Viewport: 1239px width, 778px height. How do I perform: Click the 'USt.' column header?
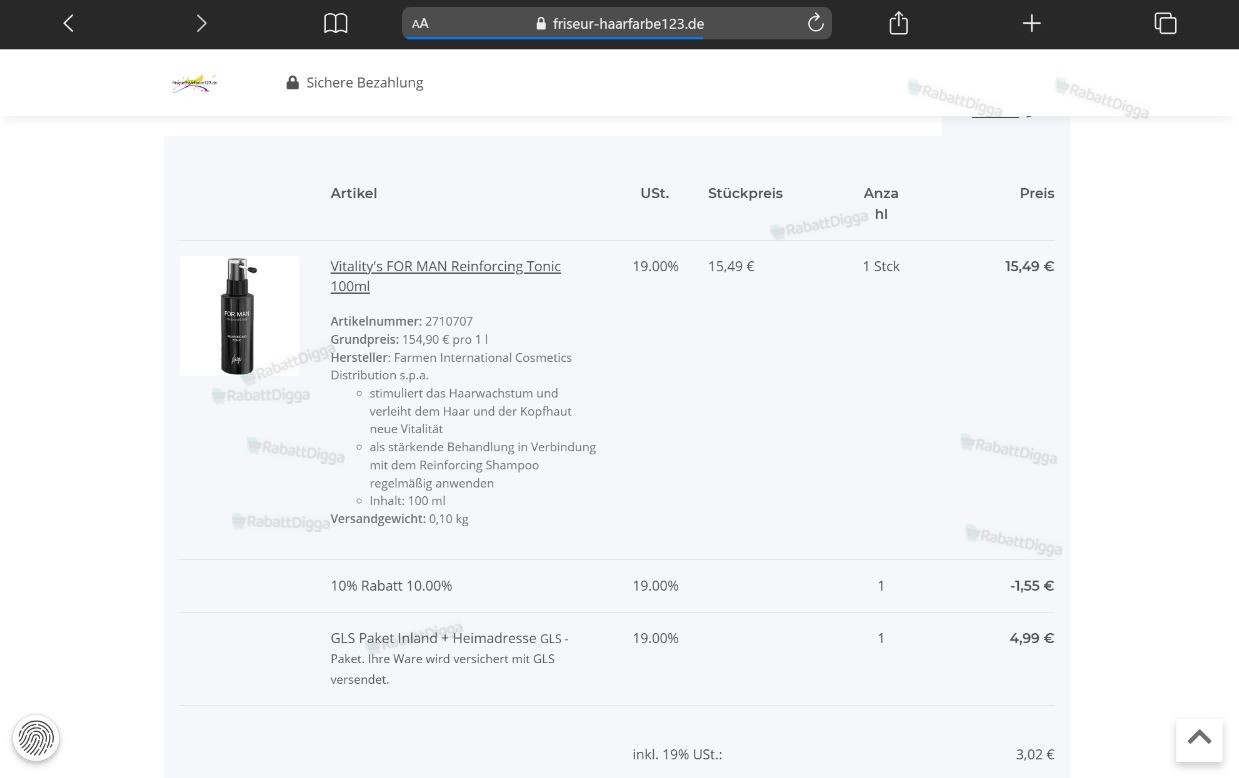pos(655,193)
